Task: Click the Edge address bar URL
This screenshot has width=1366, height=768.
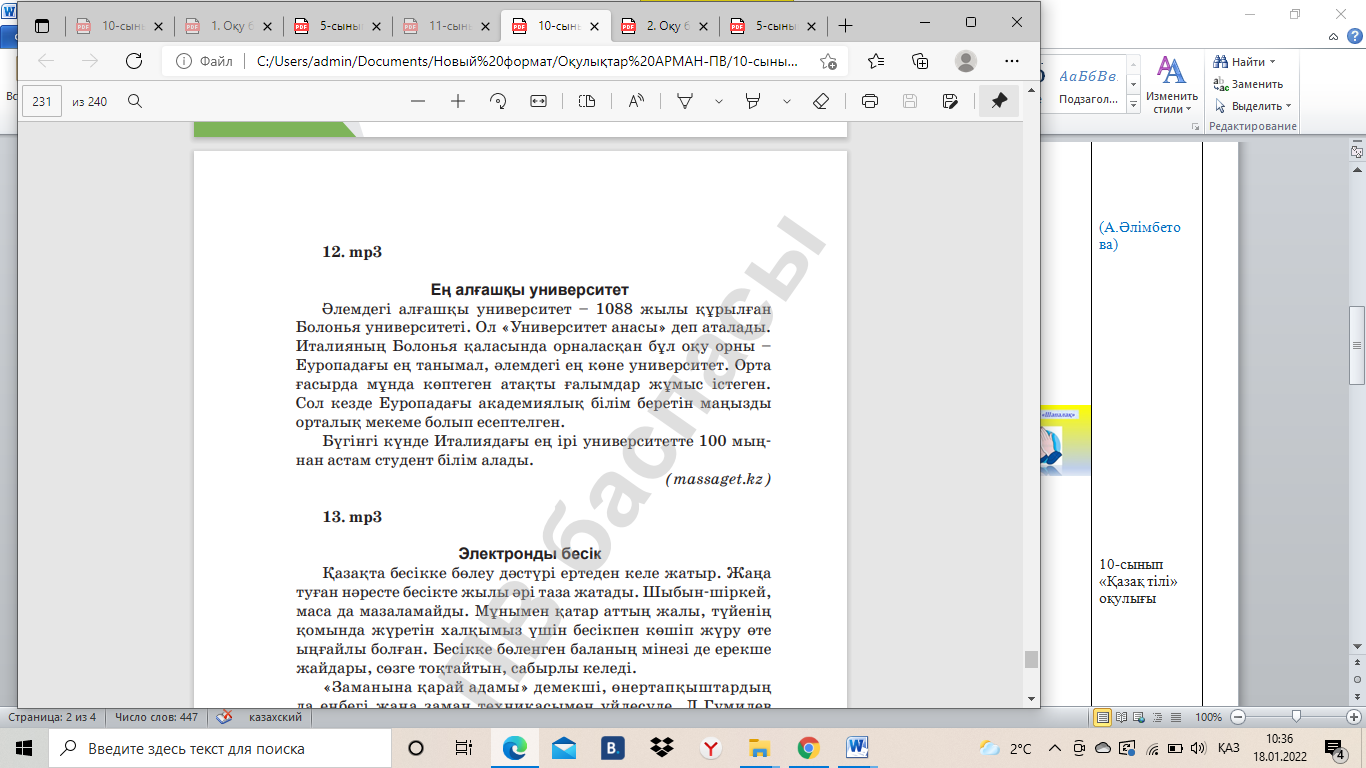Action: pos(527,61)
